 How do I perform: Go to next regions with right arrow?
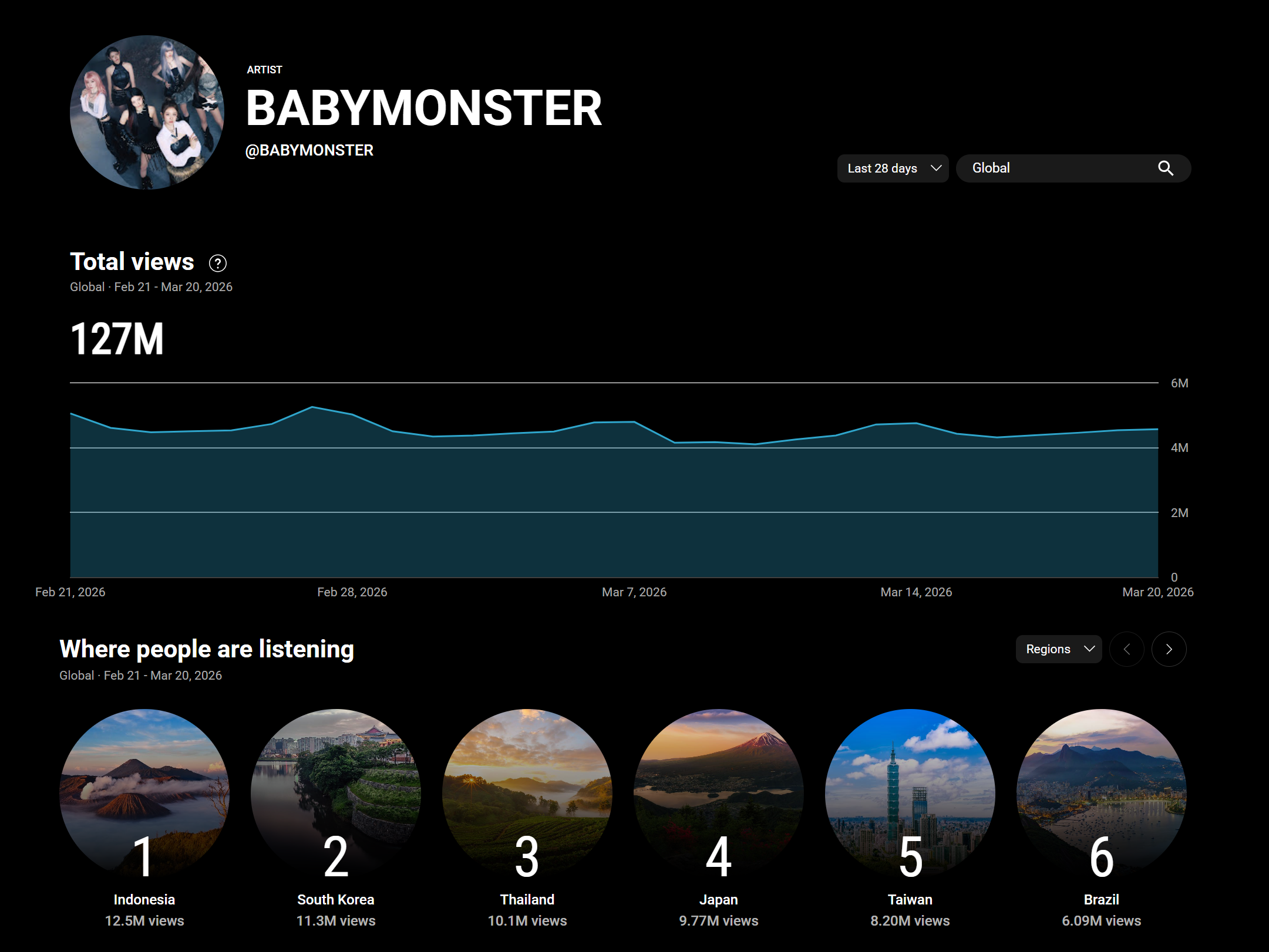1169,649
